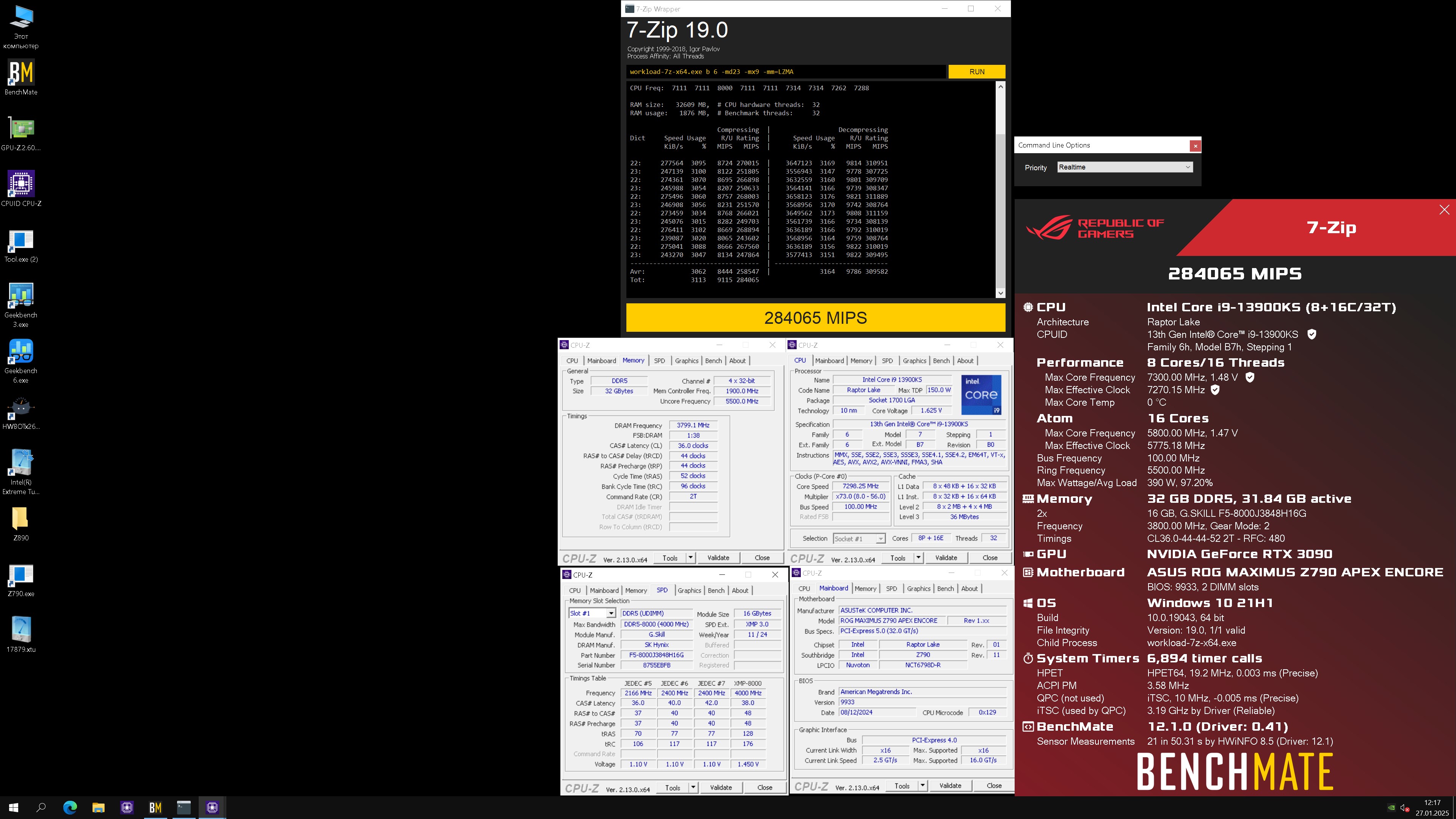Switch to BenchMate taskbar icon
Image resolution: width=1456 pixels, height=819 pixels.
coord(155,808)
